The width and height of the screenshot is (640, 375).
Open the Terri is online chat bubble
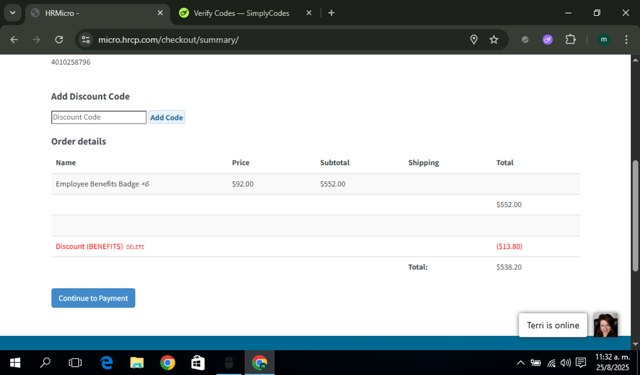pyautogui.click(x=553, y=325)
